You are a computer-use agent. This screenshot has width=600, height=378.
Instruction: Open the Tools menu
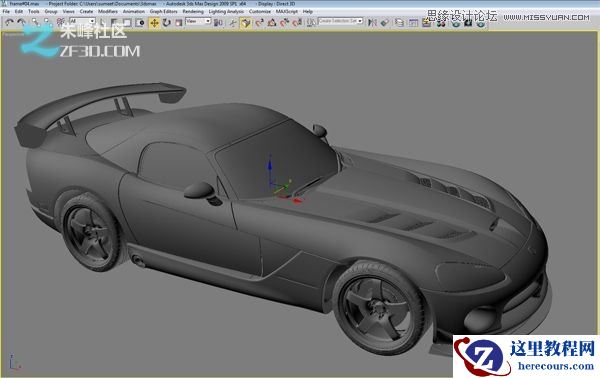coord(34,11)
